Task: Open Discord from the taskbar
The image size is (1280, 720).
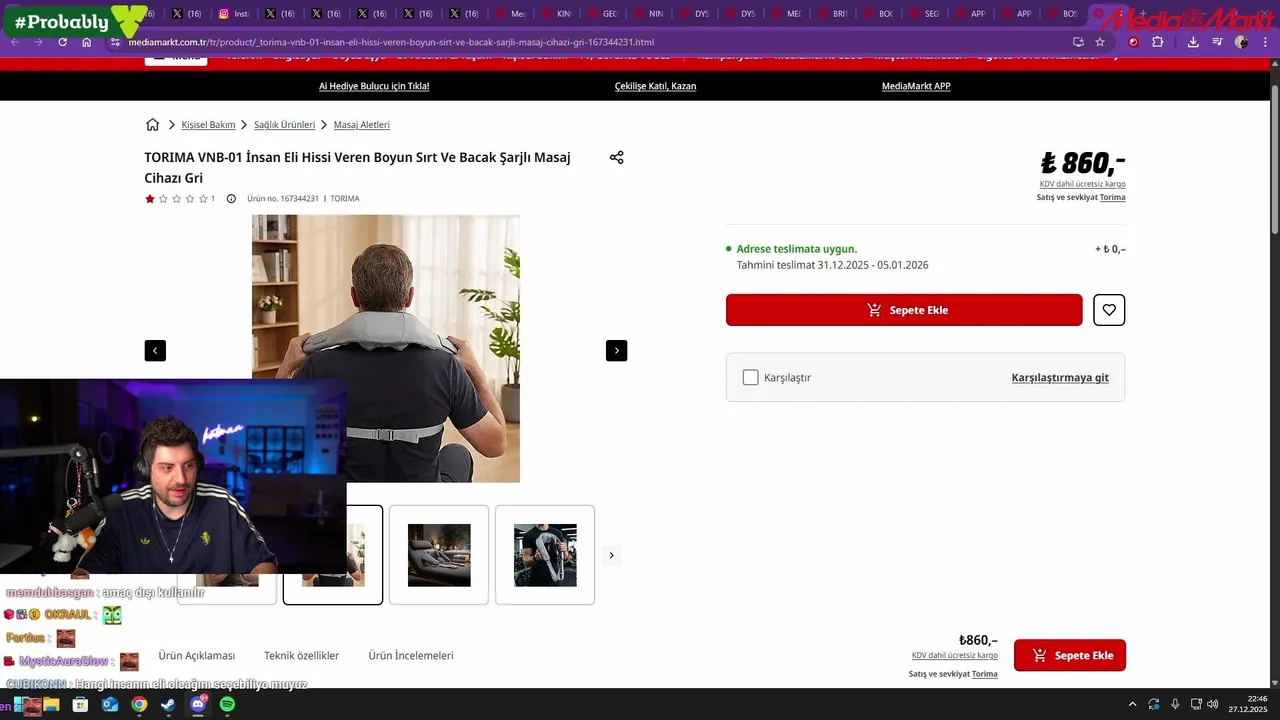Action: 198,705
